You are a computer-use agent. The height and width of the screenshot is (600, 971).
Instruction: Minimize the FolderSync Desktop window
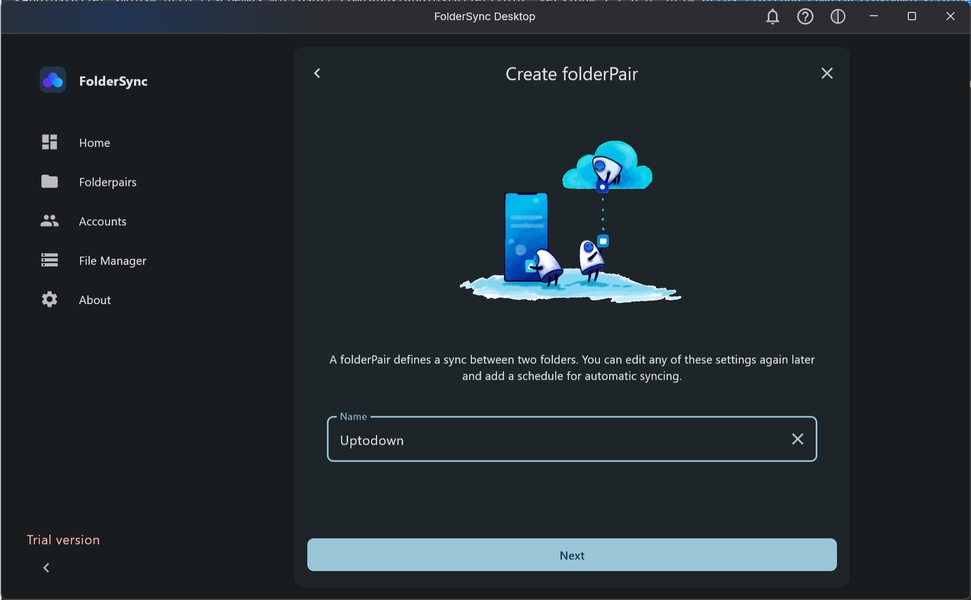click(873, 17)
